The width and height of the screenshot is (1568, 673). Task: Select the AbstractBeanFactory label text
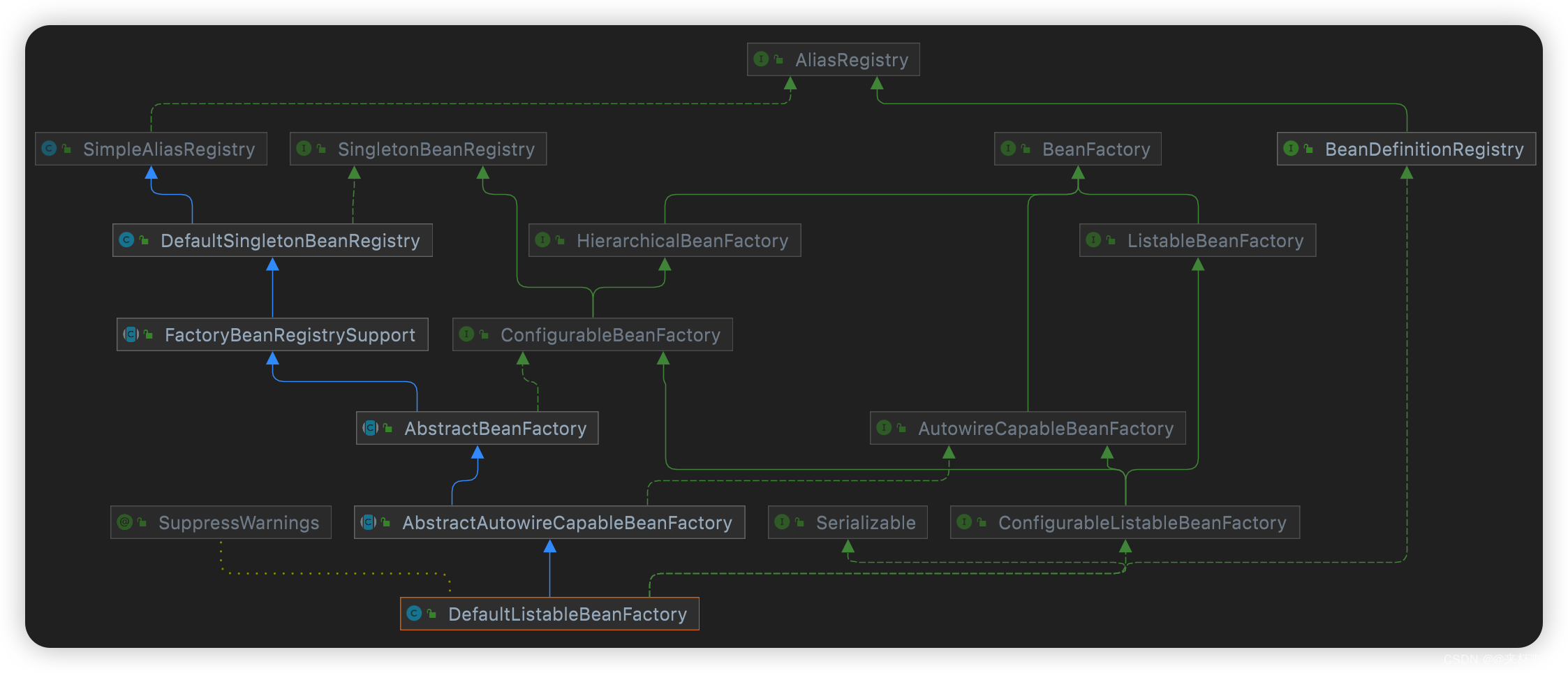click(x=496, y=429)
